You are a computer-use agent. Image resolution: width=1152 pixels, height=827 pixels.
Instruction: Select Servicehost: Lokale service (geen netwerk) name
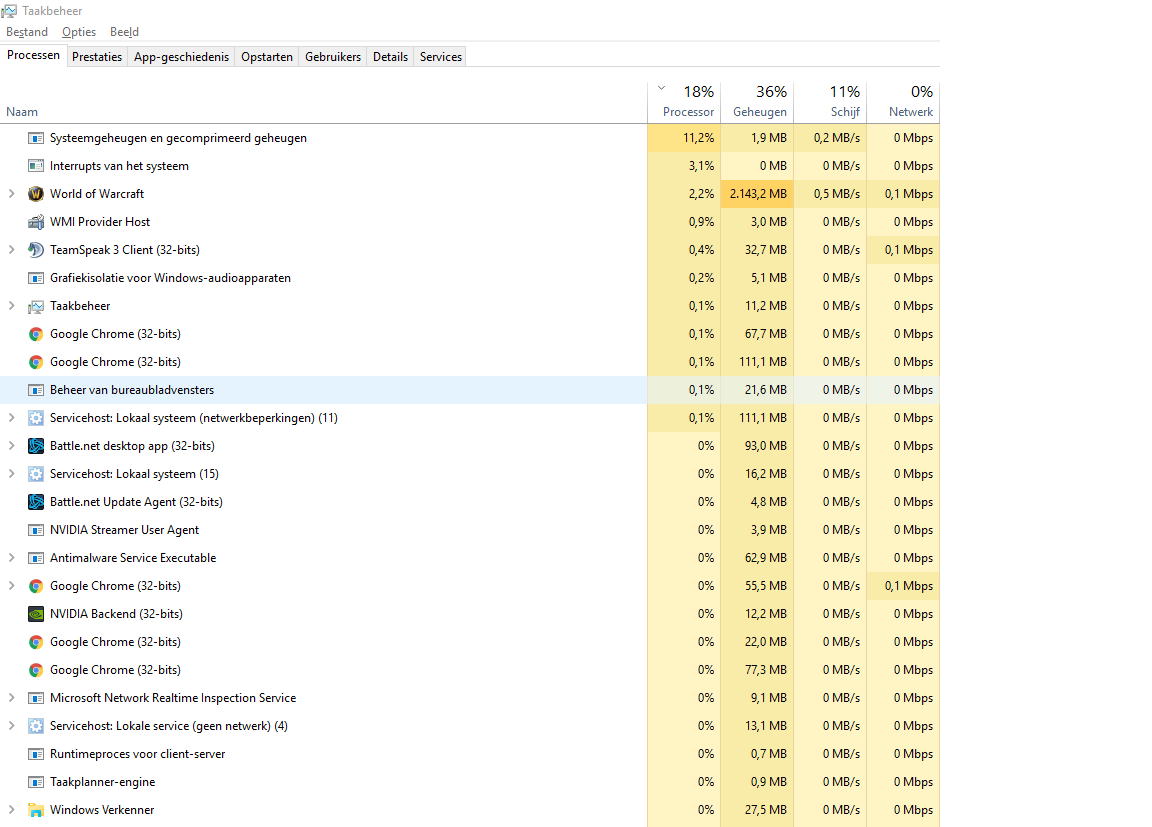pos(169,726)
